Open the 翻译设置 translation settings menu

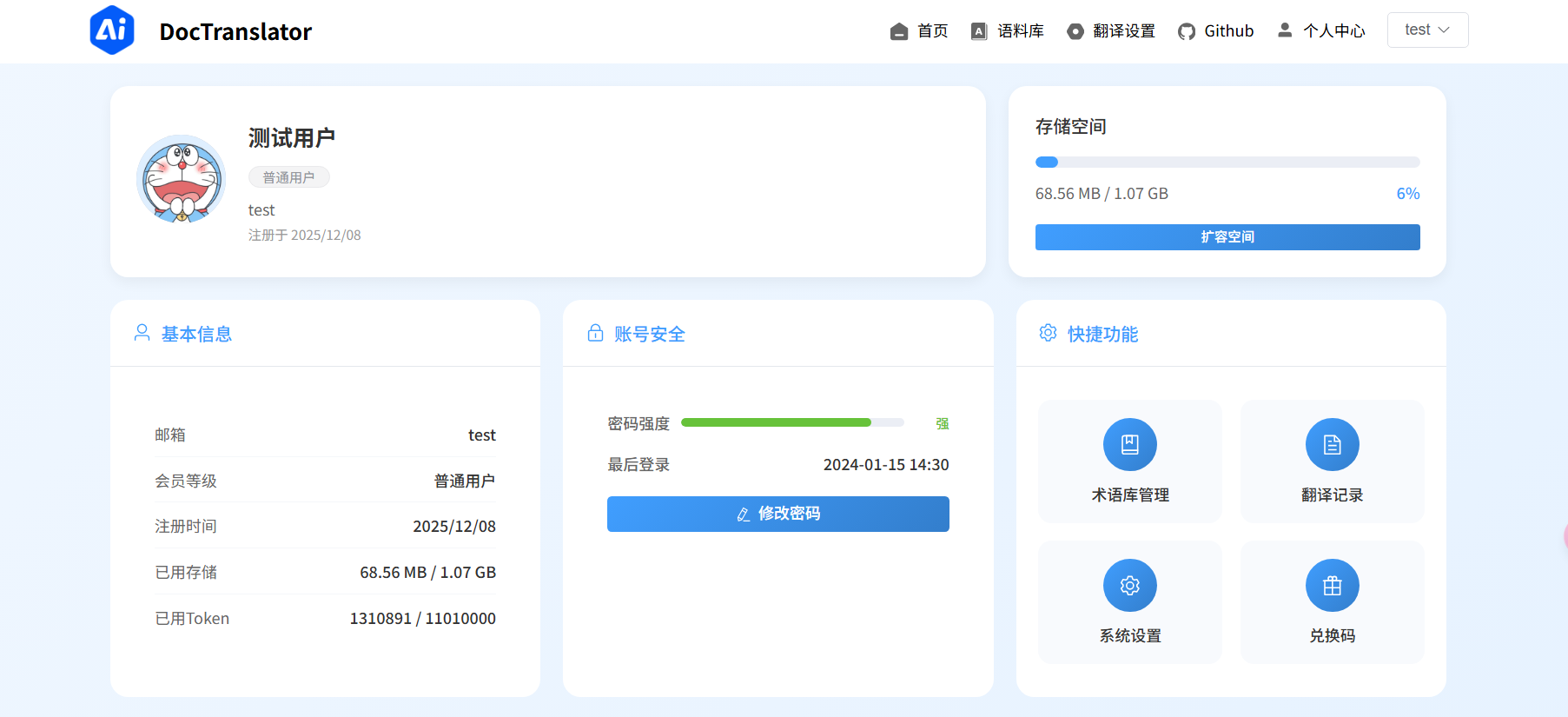point(1111,31)
